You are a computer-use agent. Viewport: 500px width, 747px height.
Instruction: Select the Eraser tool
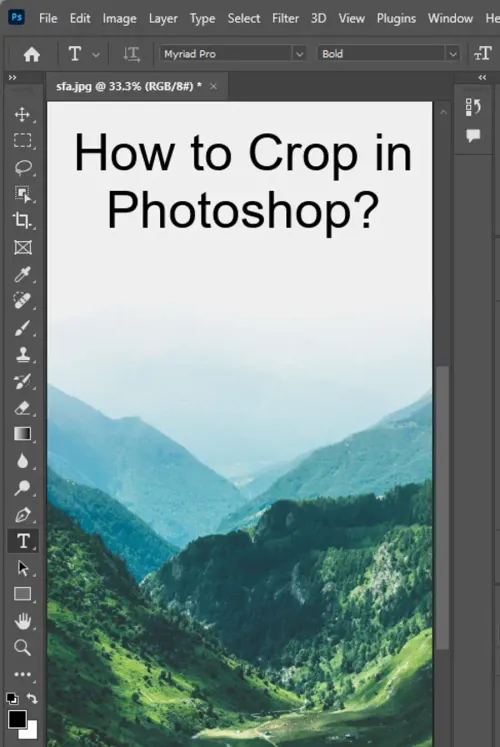(22, 408)
